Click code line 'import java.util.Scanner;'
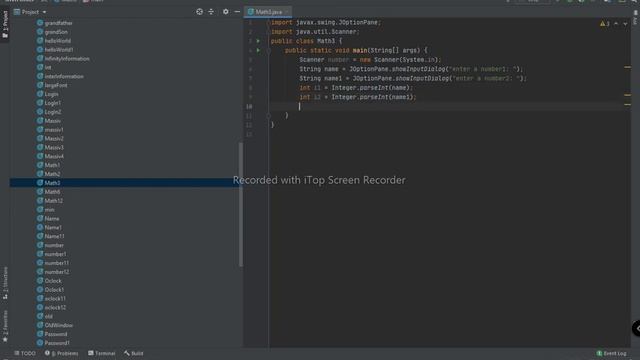Viewport: 640px width, 360px height. (315, 32)
